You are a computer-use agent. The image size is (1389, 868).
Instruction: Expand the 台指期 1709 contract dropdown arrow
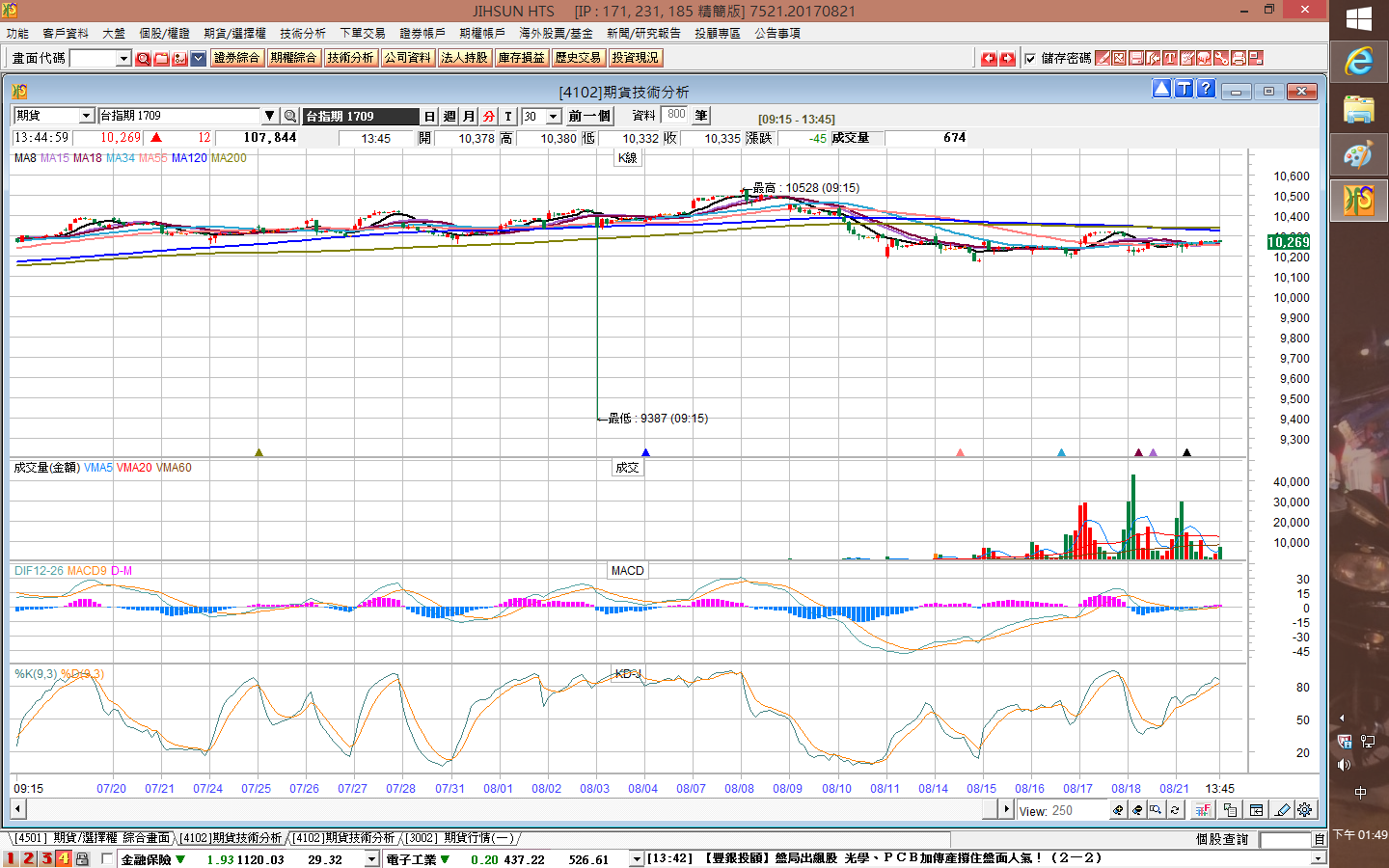pos(270,116)
